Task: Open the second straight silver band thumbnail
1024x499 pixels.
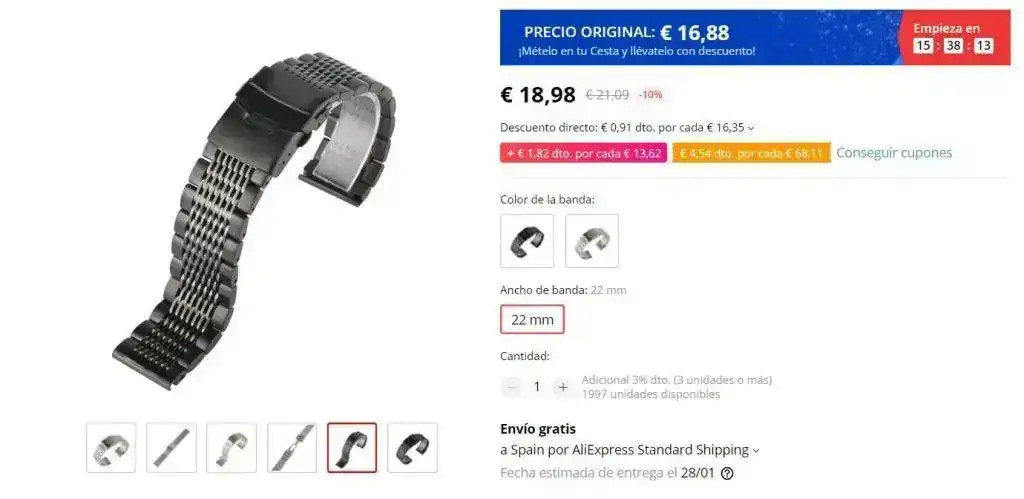Action: (171, 447)
